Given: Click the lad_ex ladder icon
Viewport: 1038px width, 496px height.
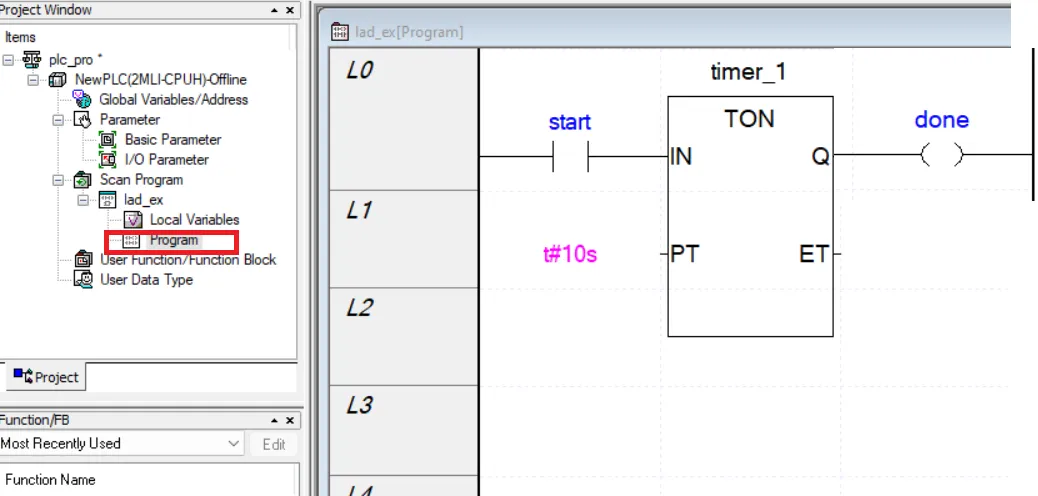Looking at the screenshot, I should 107,199.
